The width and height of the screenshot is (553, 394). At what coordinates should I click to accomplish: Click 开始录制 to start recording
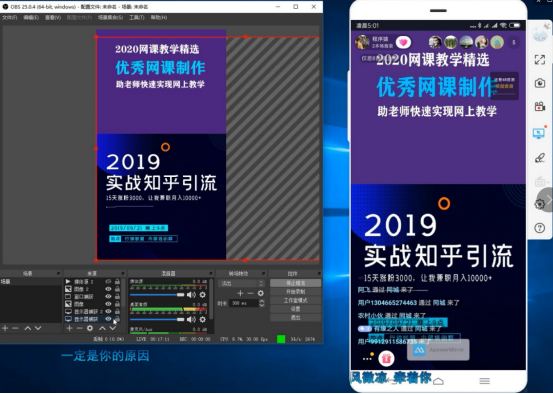pyautogui.click(x=296, y=292)
